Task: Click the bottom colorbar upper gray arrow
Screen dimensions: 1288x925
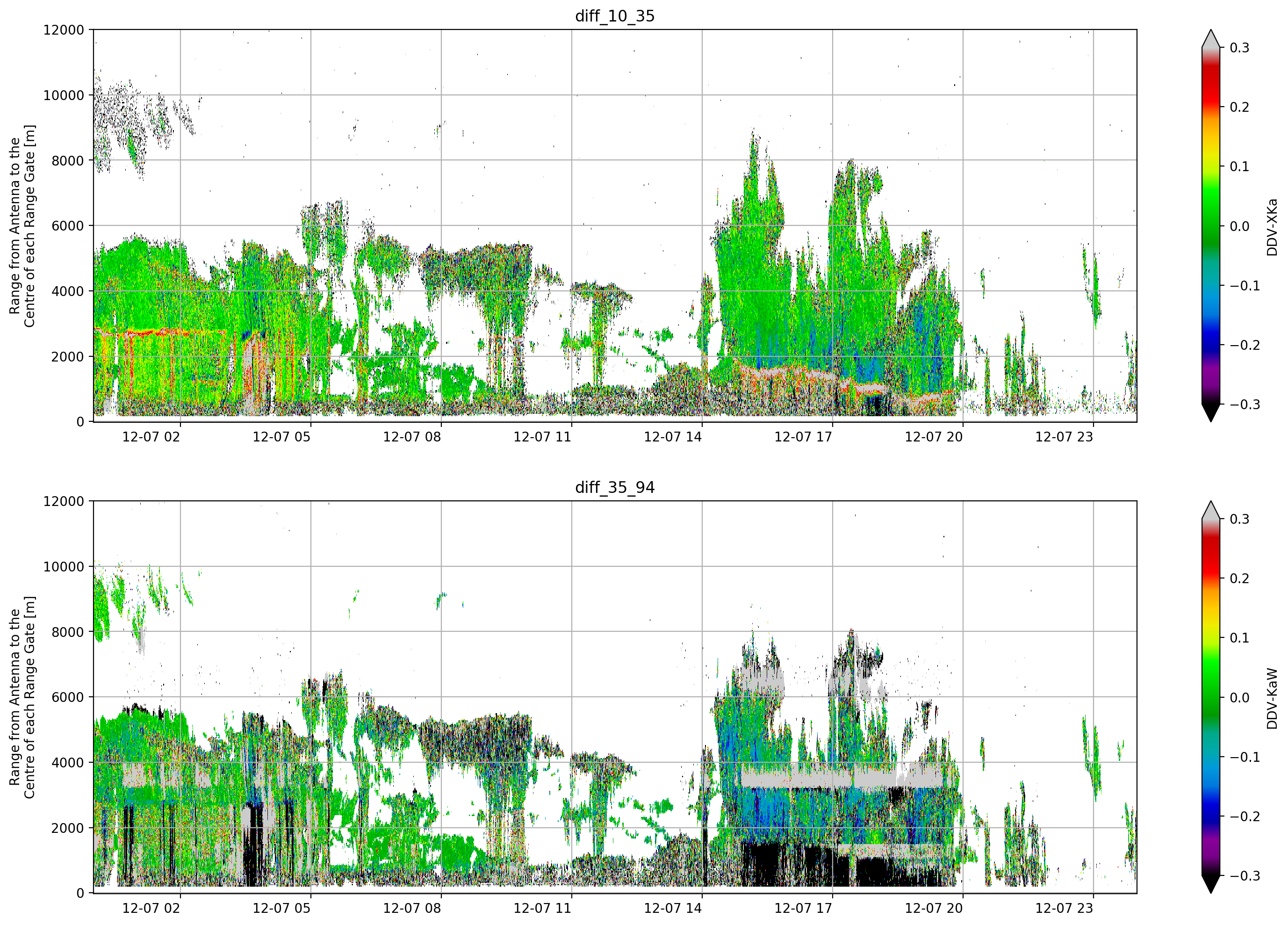Action: tap(1211, 510)
